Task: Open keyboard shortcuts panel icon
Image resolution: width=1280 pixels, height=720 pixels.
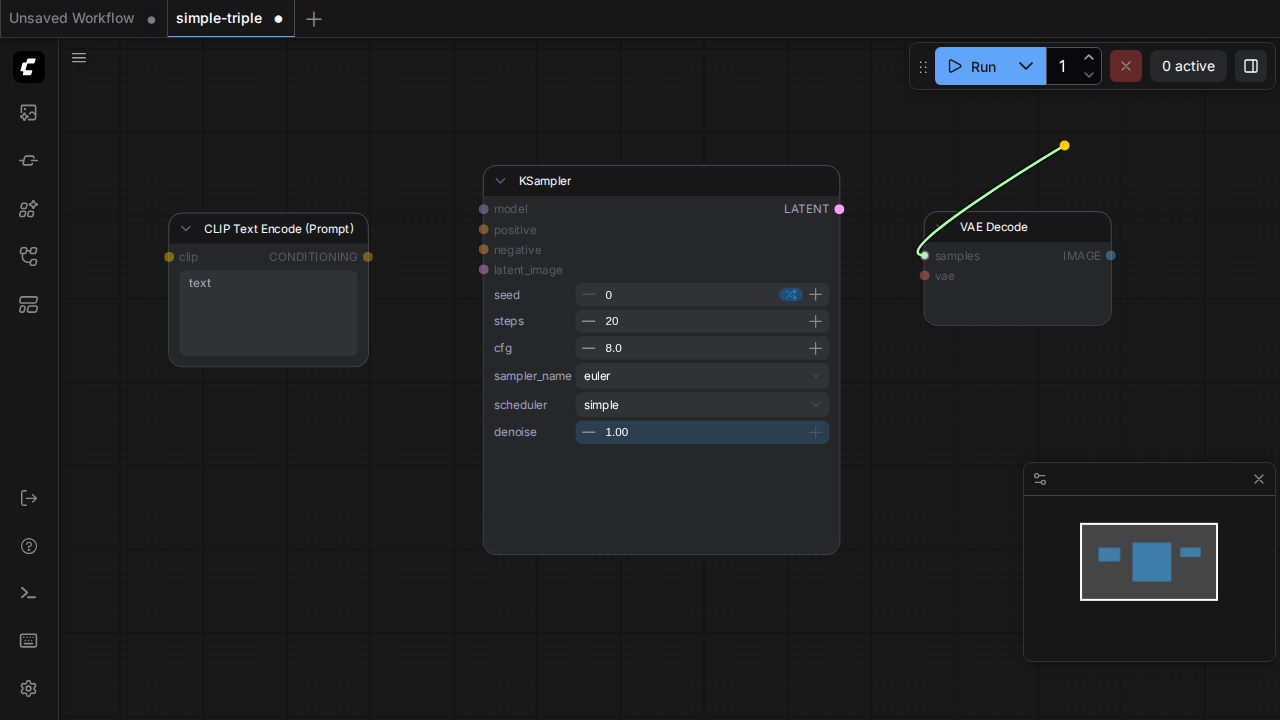Action: click(x=29, y=641)
